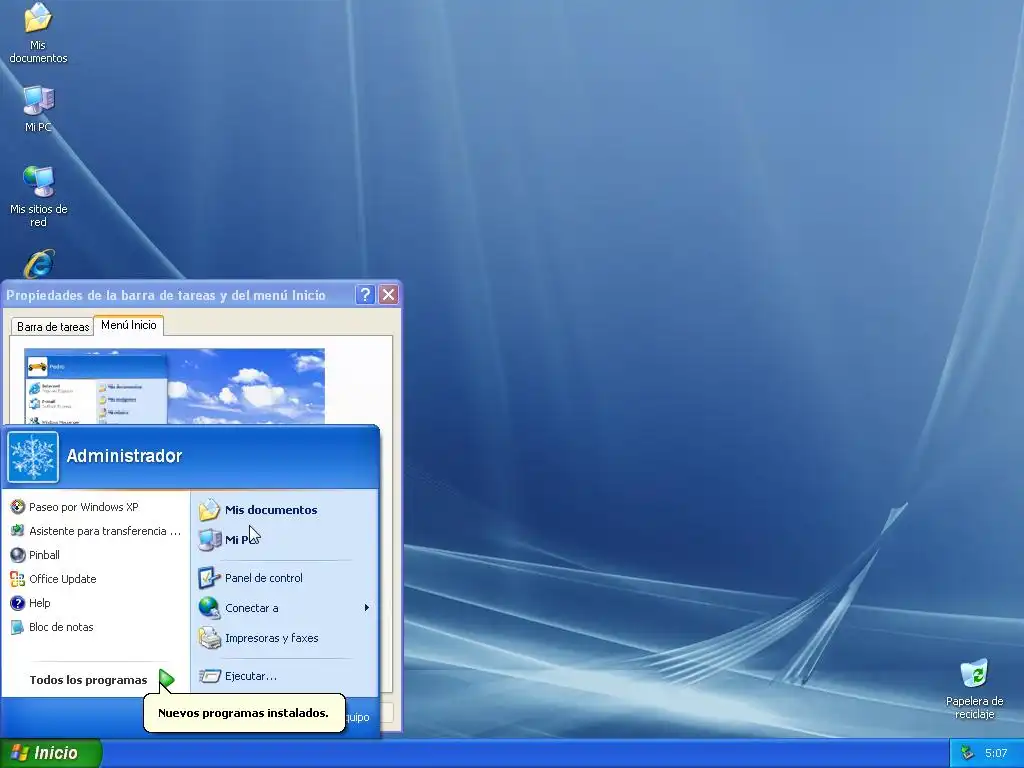The height and width of the screenshot is (768, 1024).
Task: Click Asistente para transferencia icon
Action: [18, 531]
